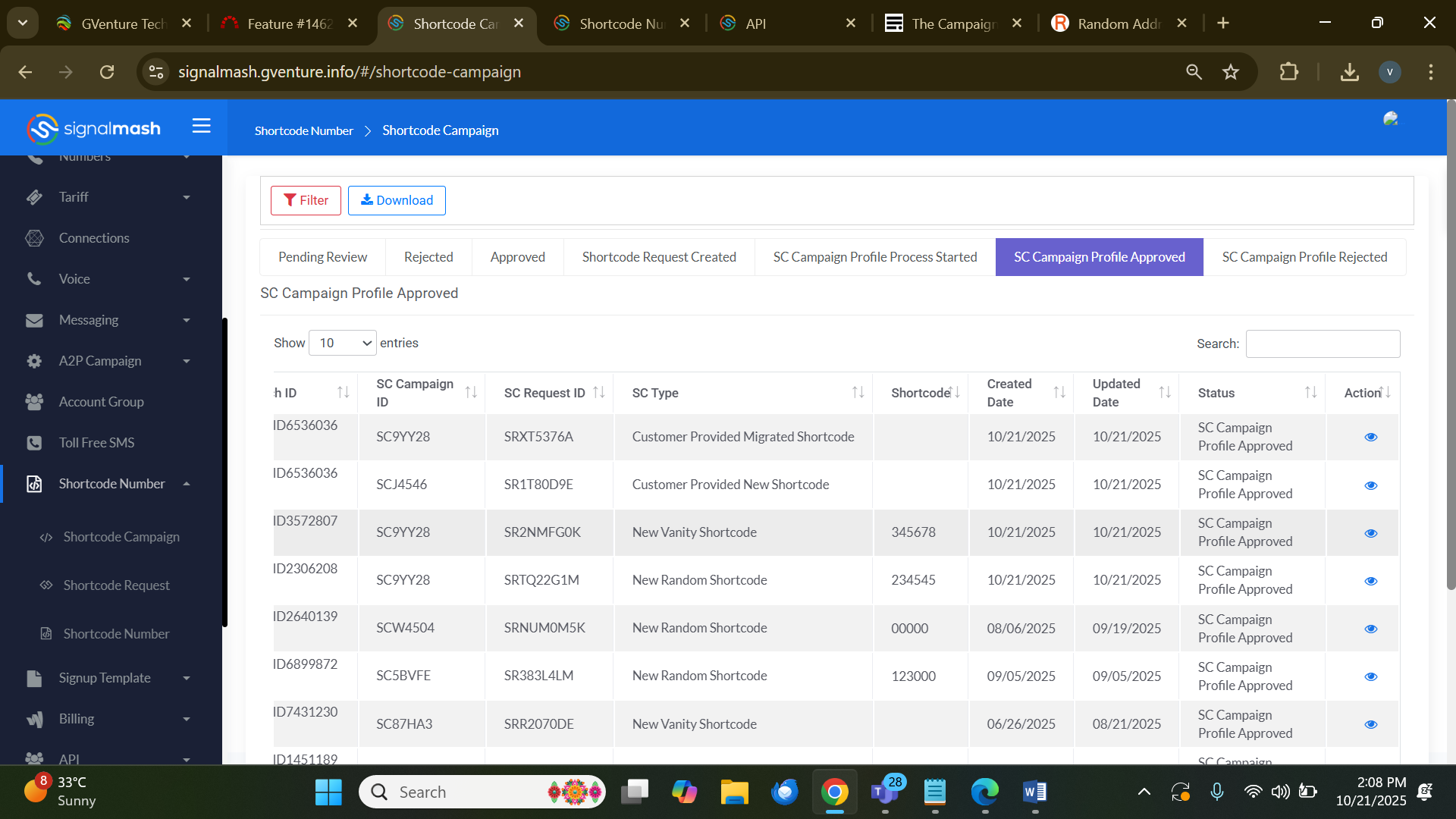Open Microsoft Teams from the taskbar

click(884, 792)
